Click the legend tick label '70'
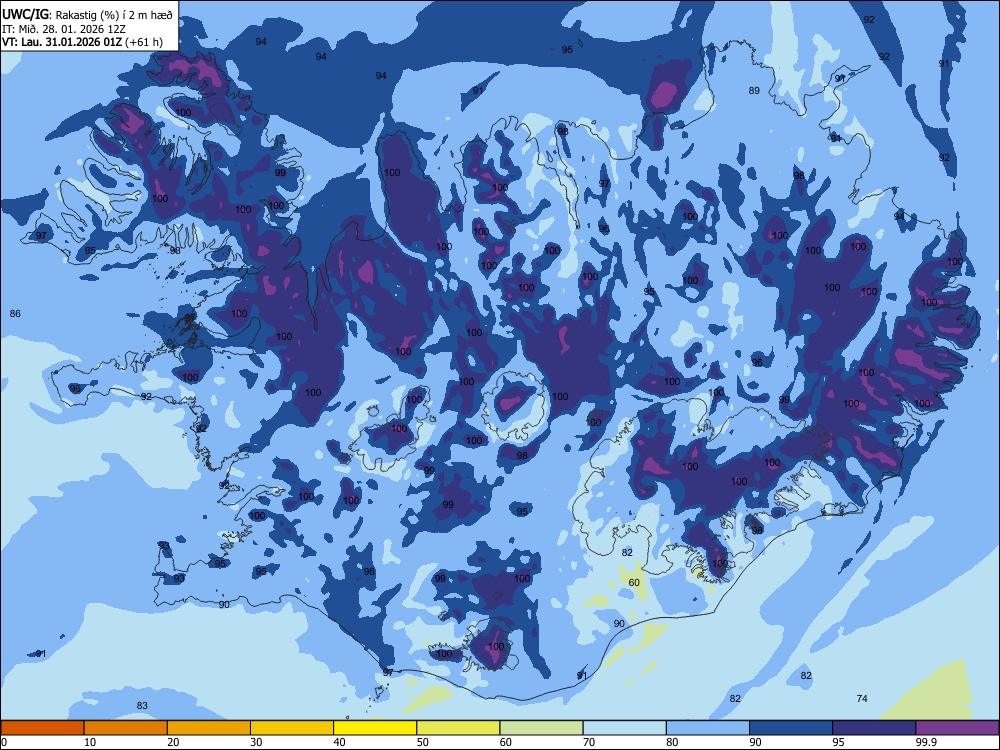Screen dimensions: 1000x750 pos(589,742)
